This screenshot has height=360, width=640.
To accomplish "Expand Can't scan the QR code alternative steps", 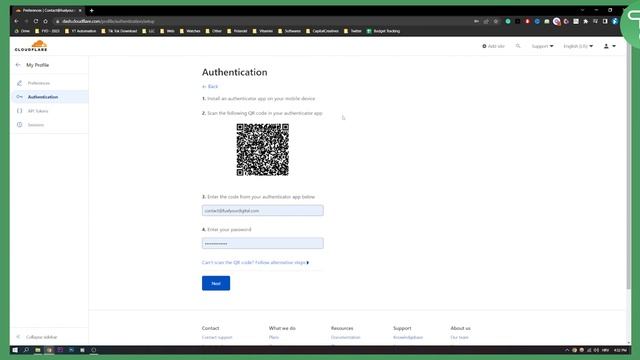I will coord(256,262).
